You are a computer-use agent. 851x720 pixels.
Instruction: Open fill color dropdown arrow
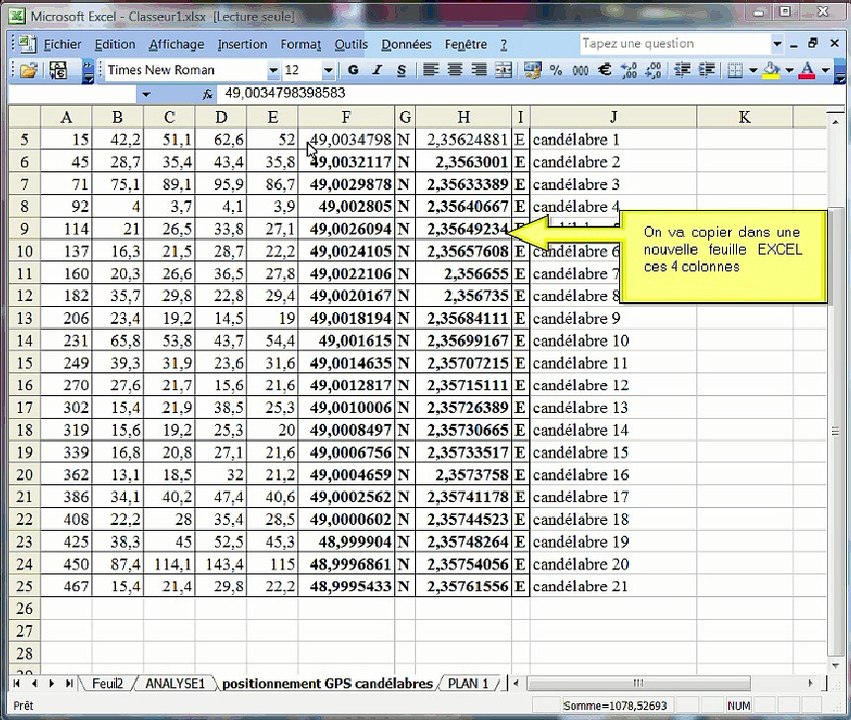[789, 70]
